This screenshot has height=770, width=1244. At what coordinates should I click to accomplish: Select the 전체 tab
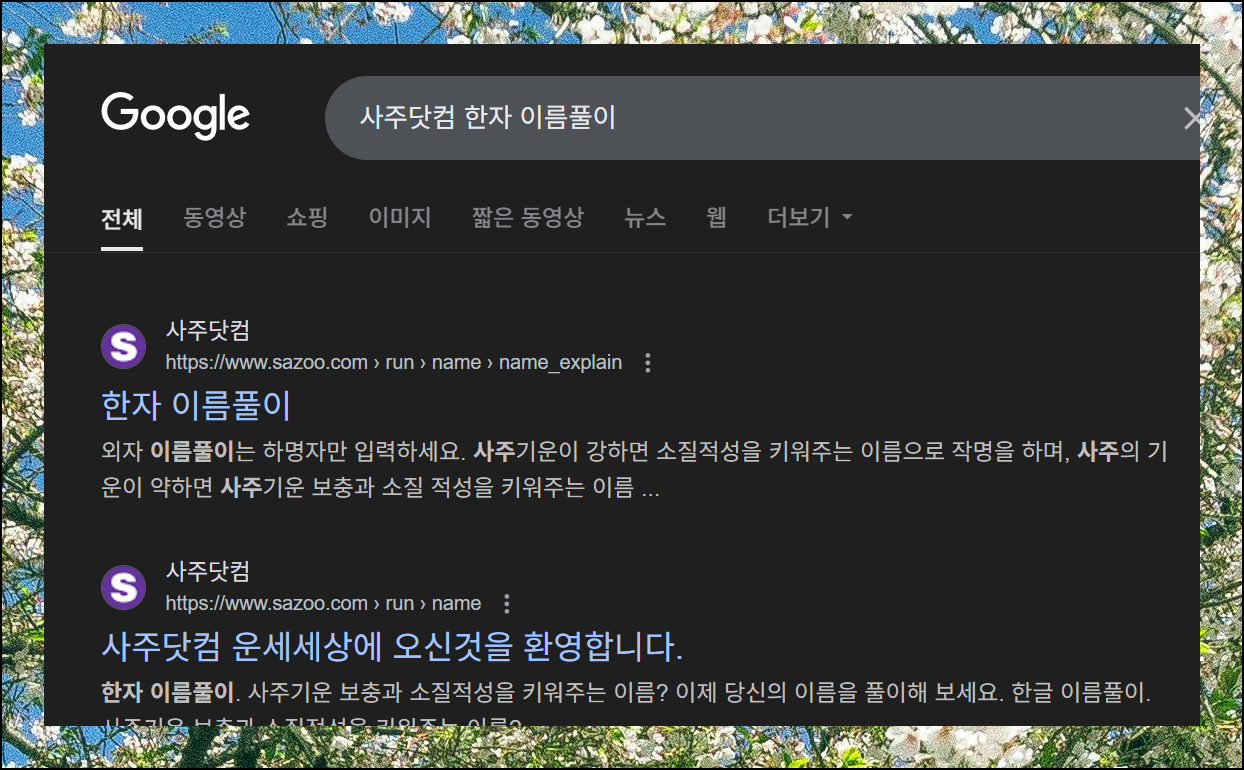[x=122, y=218]
